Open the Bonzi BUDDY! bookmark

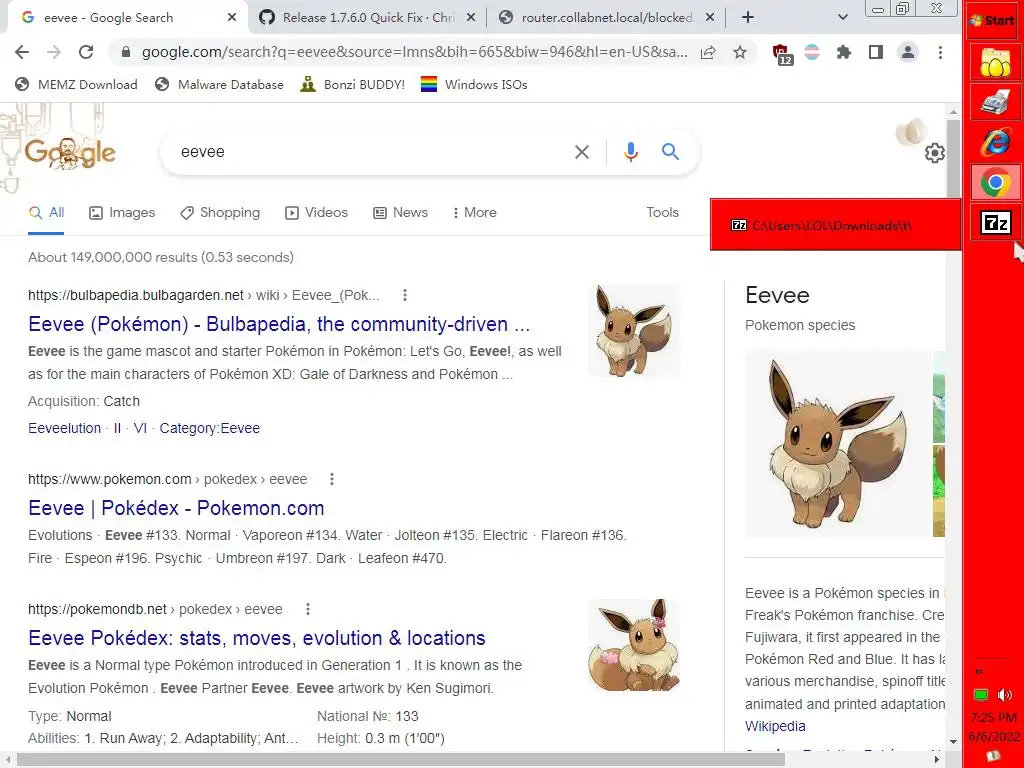click(x=353, y=84)
